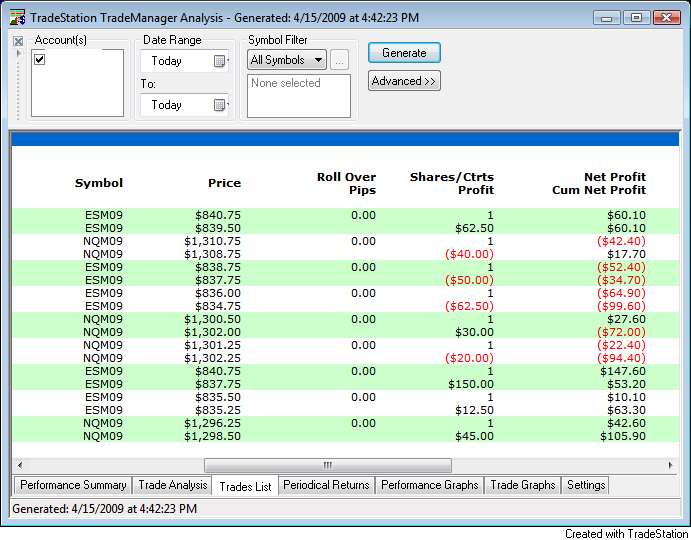Toggle the account checkbox
Screen dimensions: 691x540
(40, 59)
